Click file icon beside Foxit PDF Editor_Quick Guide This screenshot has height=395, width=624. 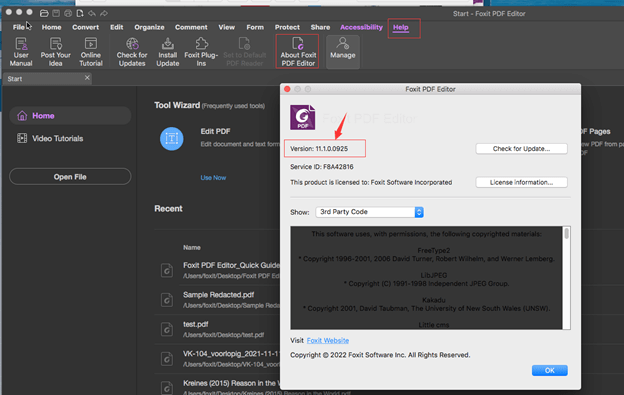coord(167,270)
